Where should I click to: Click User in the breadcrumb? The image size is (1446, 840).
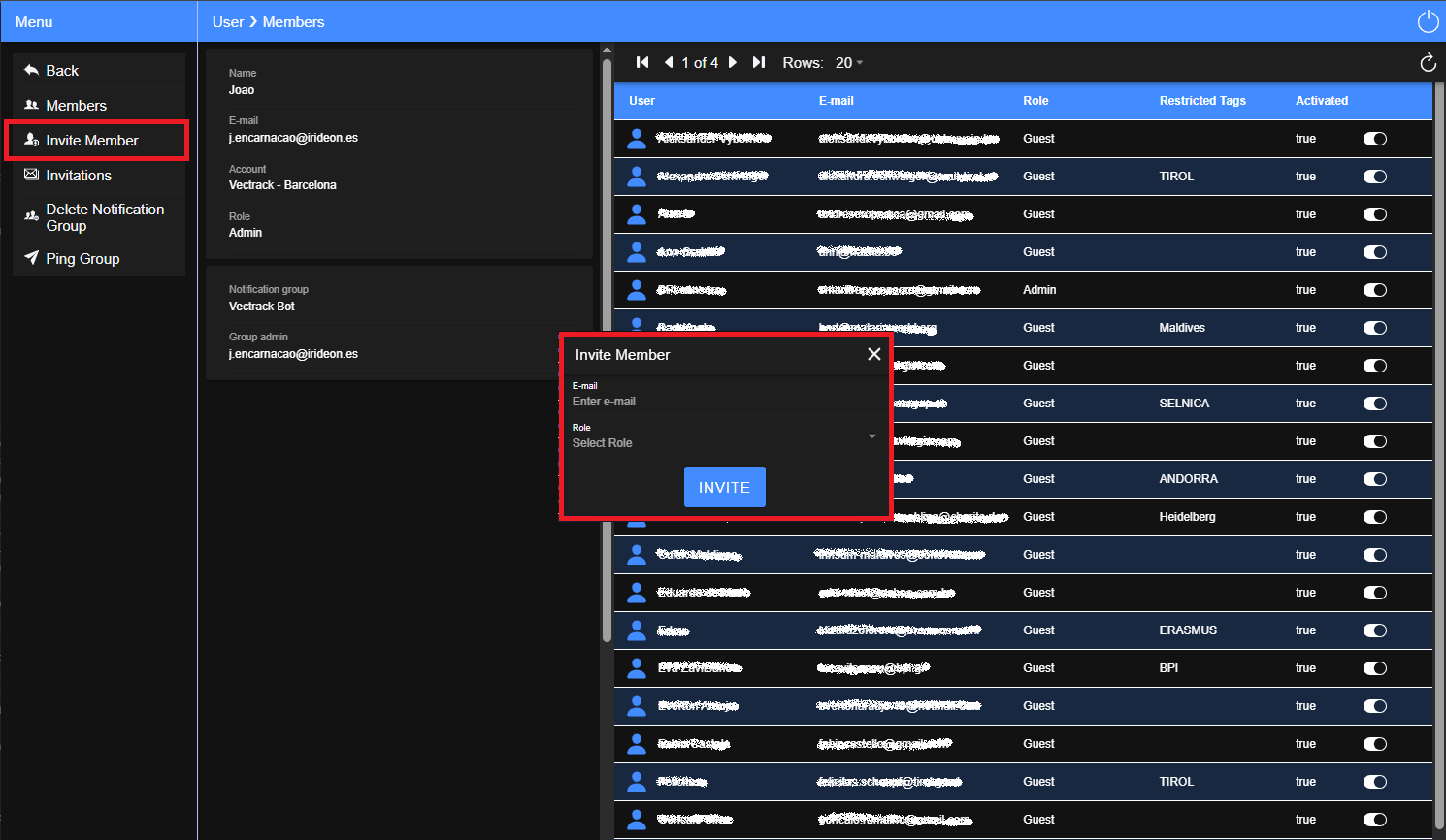tap(228, 21)
